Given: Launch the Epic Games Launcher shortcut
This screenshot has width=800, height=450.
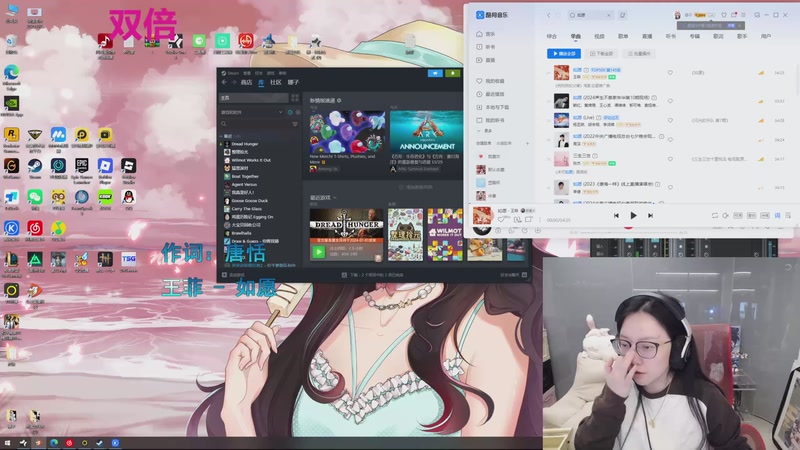Looking at the screenshot, I should (82, 170).
